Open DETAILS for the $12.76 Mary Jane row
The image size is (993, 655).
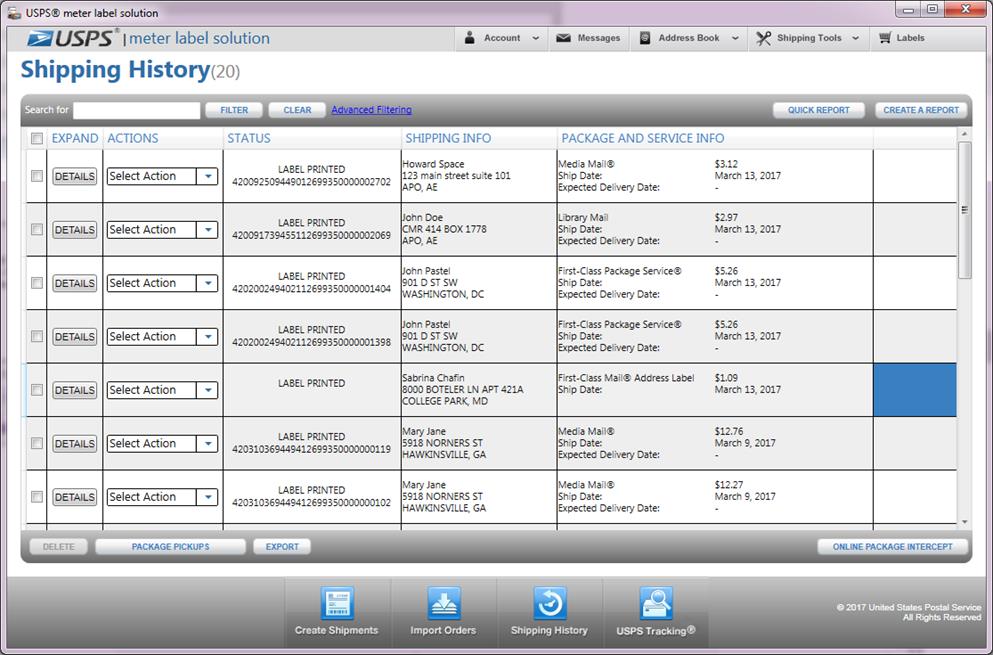pyautogui.click(x=75, y=443)
